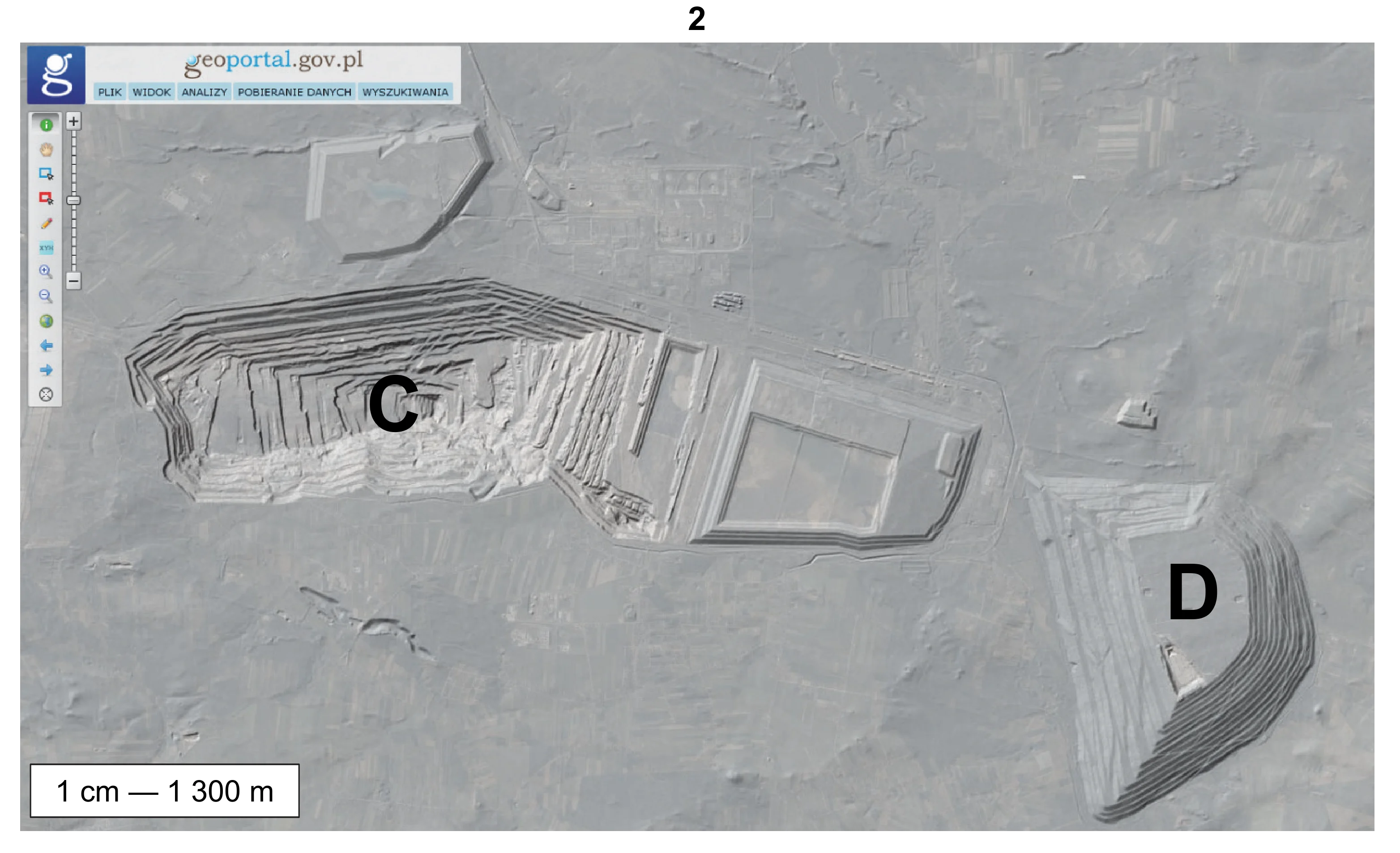The height and width of the screenshot is (853, 1400).
Task: Select the pencil drawing tool
Action: click(47, 223)
